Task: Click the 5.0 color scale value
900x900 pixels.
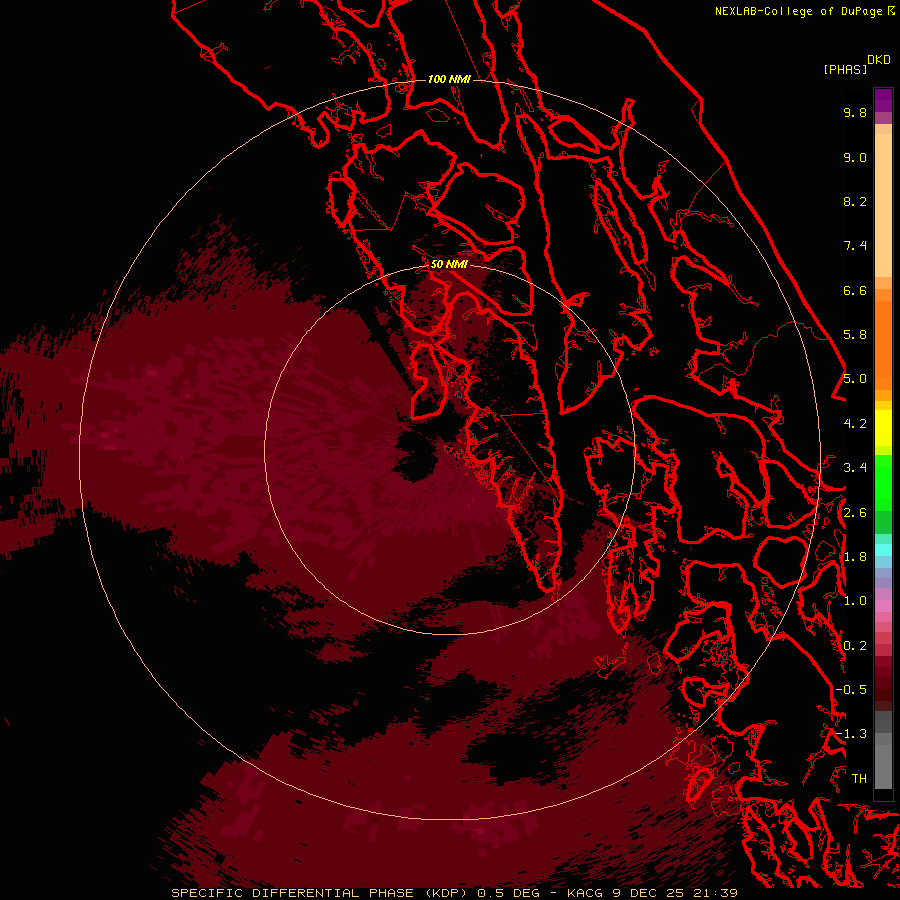Action: coord(855,379)
